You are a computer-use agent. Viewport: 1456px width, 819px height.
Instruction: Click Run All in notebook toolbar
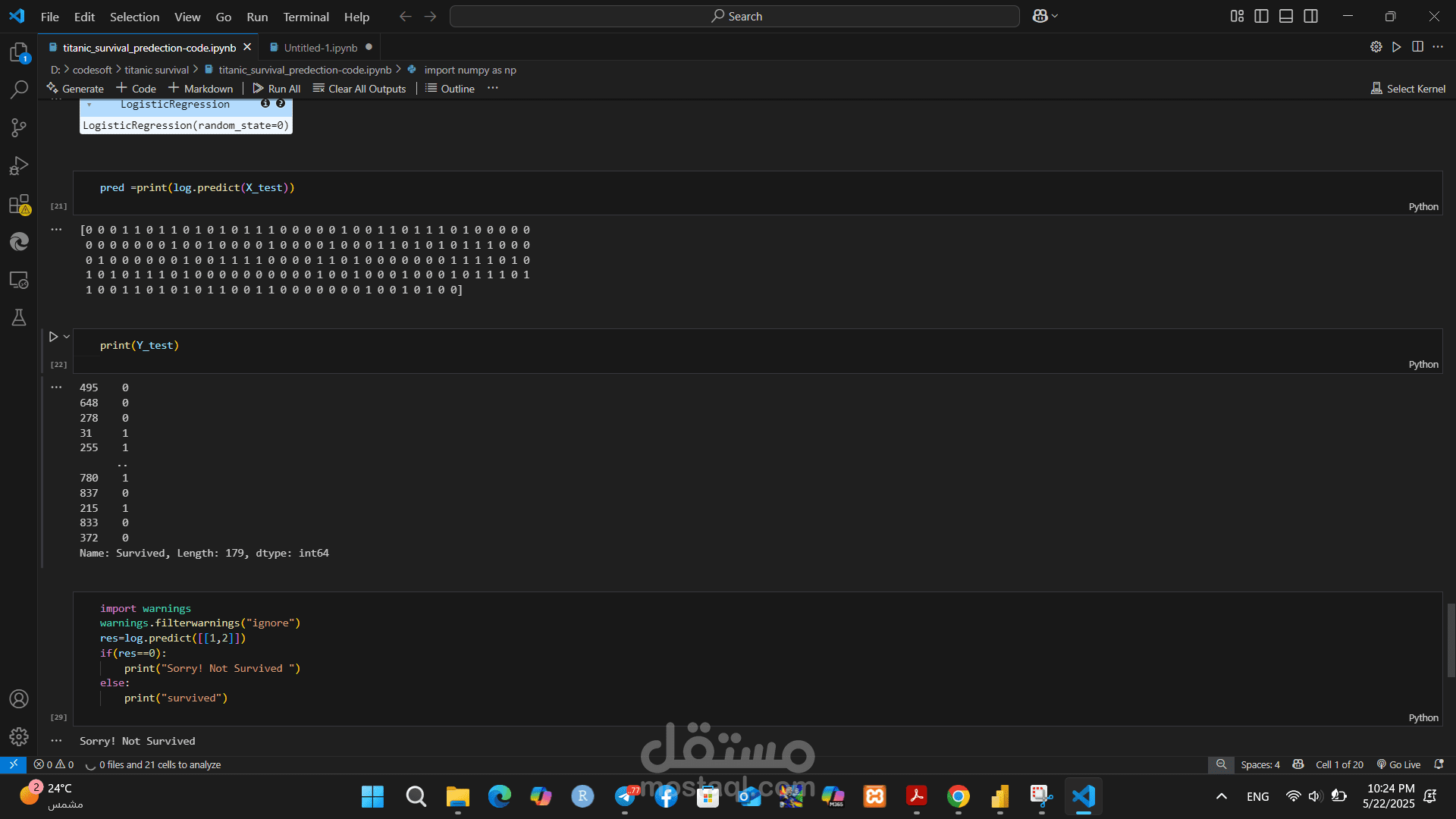(x=277, y=88)
